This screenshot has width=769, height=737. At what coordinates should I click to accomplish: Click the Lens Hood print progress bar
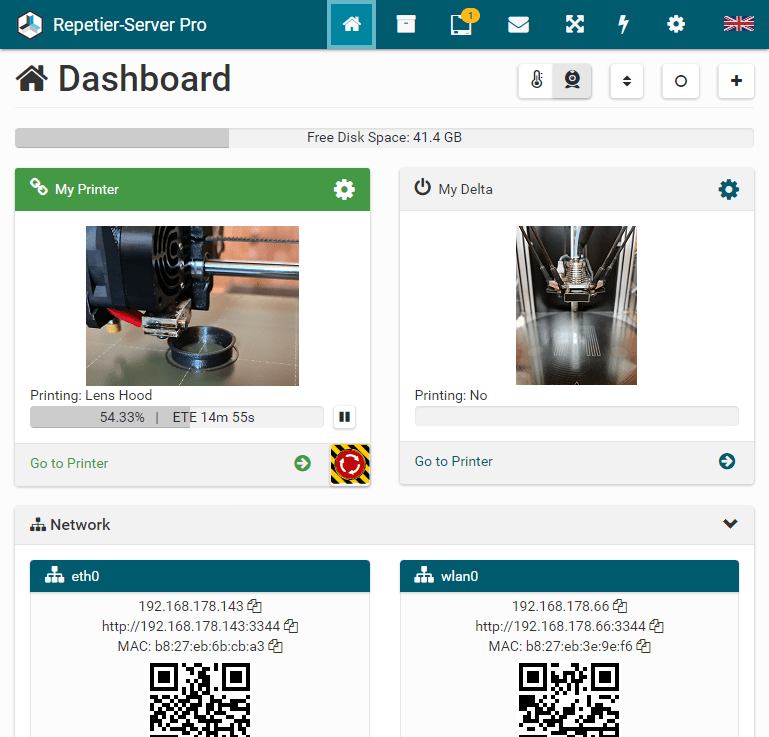point(176,417)
